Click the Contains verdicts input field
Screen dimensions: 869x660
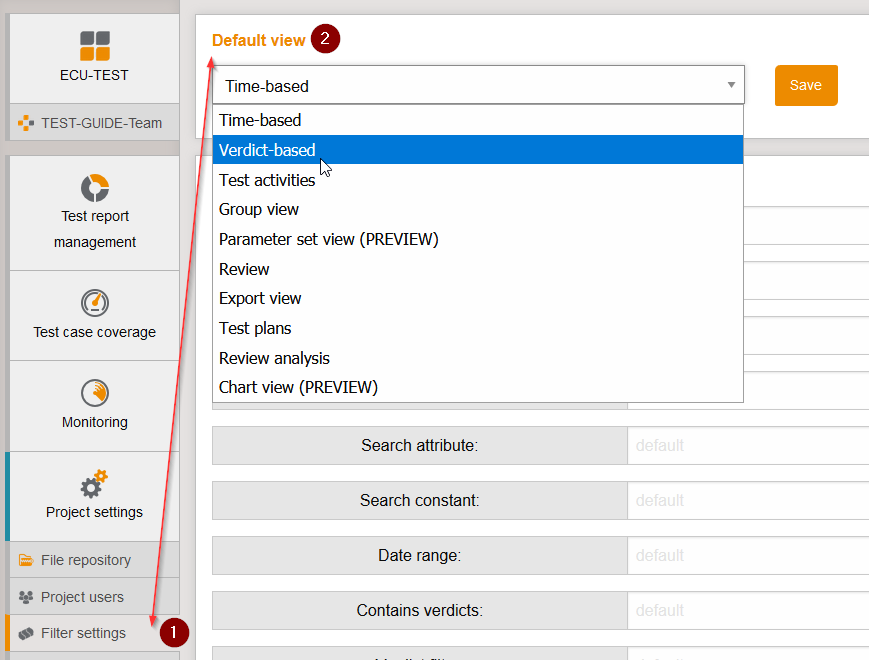pos(748,610)
